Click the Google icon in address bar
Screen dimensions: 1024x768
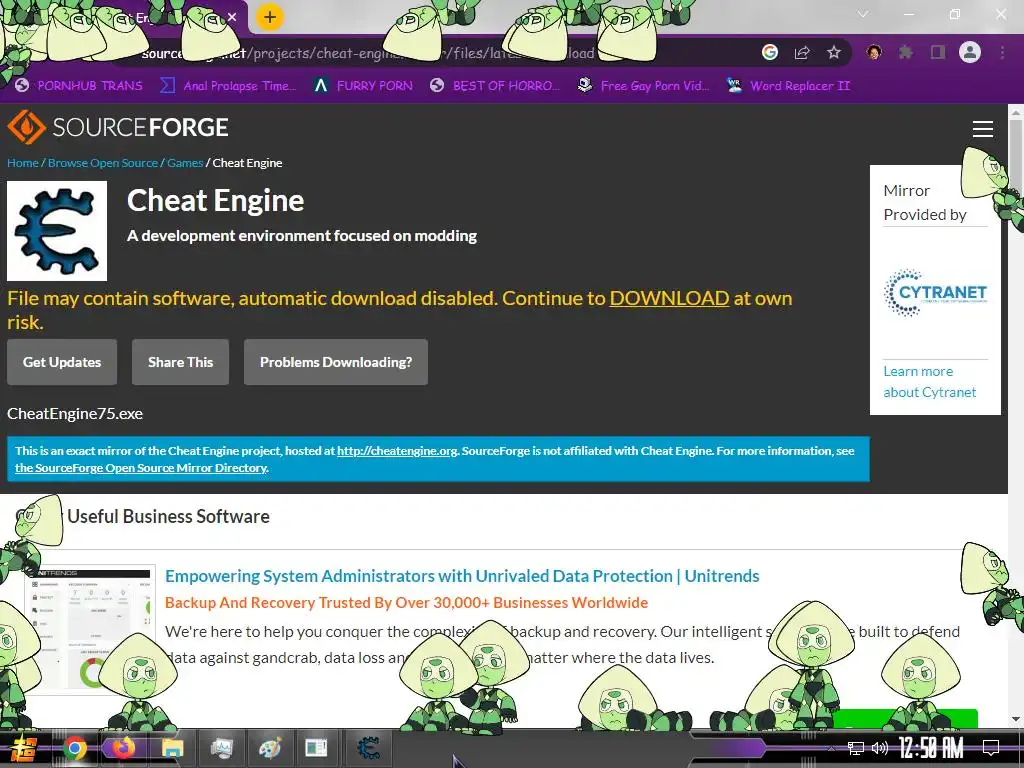pyautogui.click(x=770, y=52)
